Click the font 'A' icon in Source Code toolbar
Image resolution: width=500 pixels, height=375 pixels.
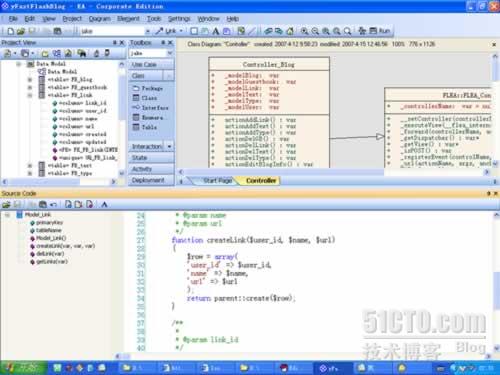point(104,204)
